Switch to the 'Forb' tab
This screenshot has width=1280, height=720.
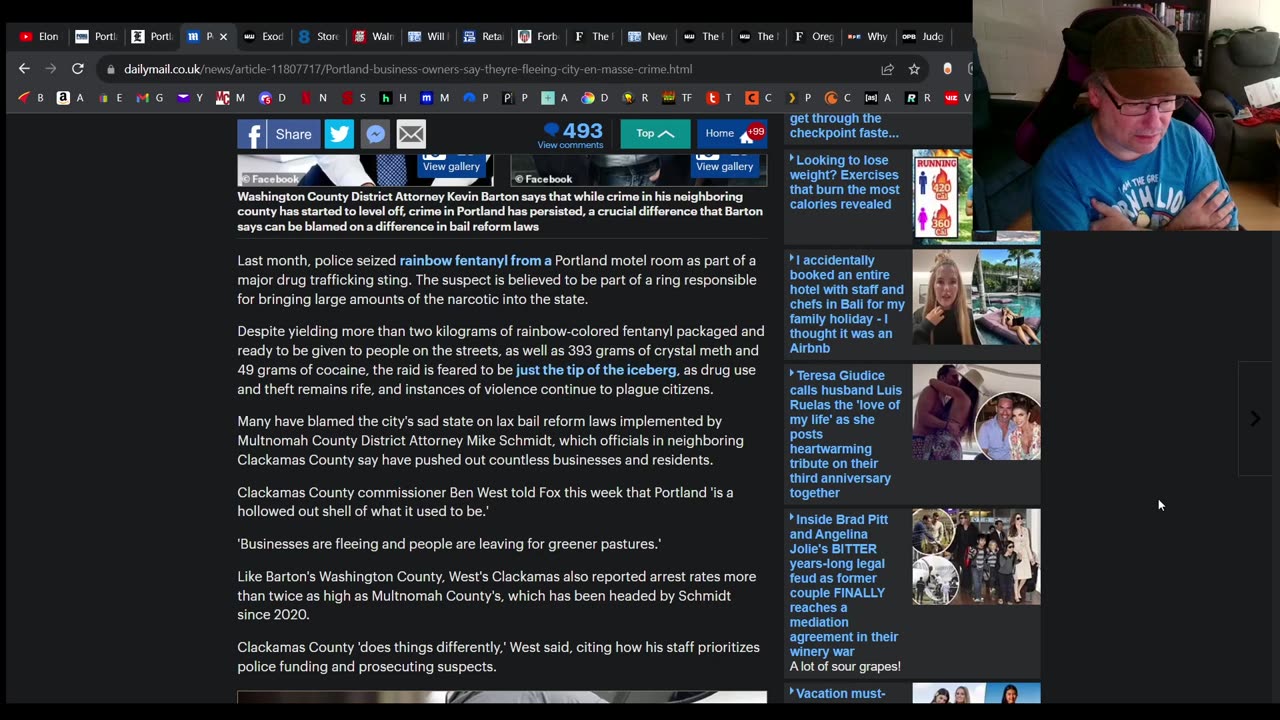pos(538,36)
